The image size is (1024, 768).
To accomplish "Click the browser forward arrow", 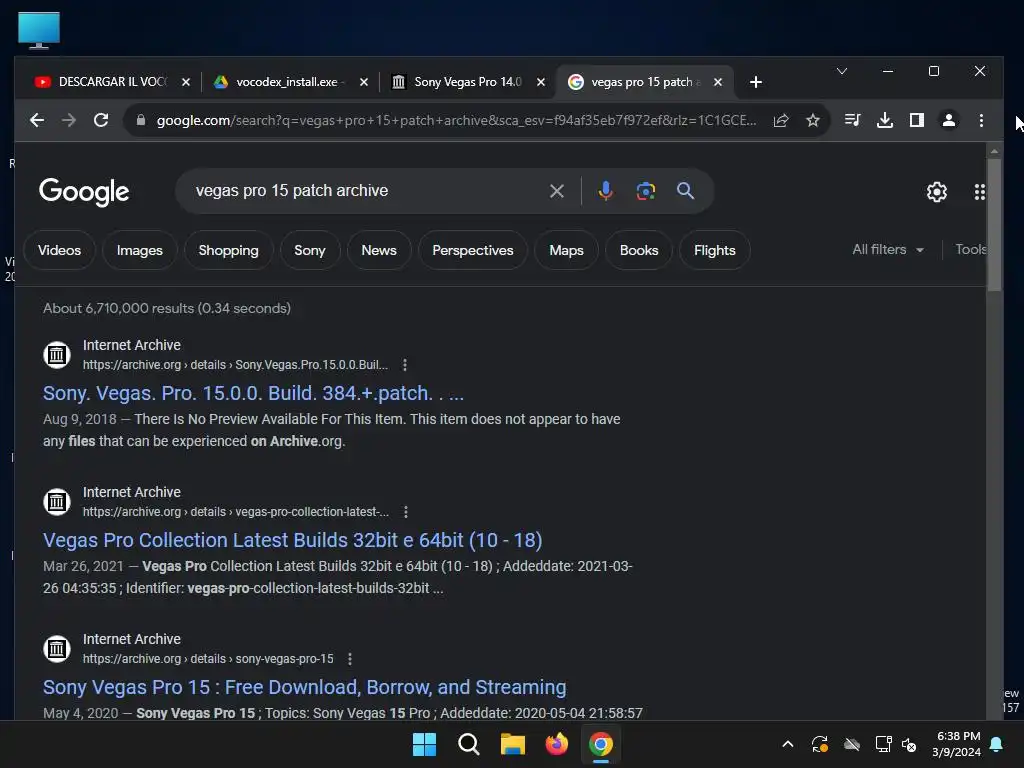I will click(69, 120).
